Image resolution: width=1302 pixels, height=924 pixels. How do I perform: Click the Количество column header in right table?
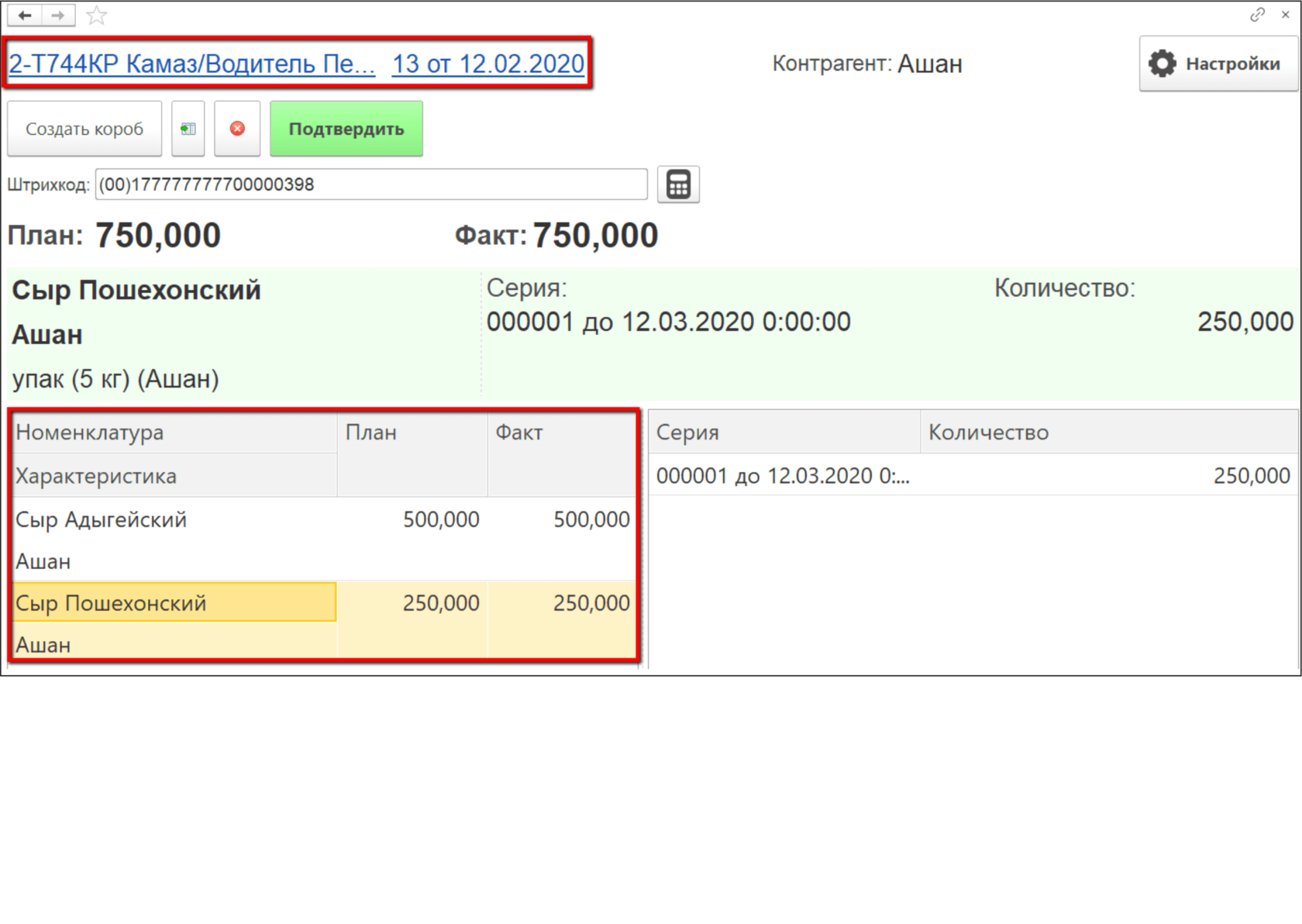1110,432
